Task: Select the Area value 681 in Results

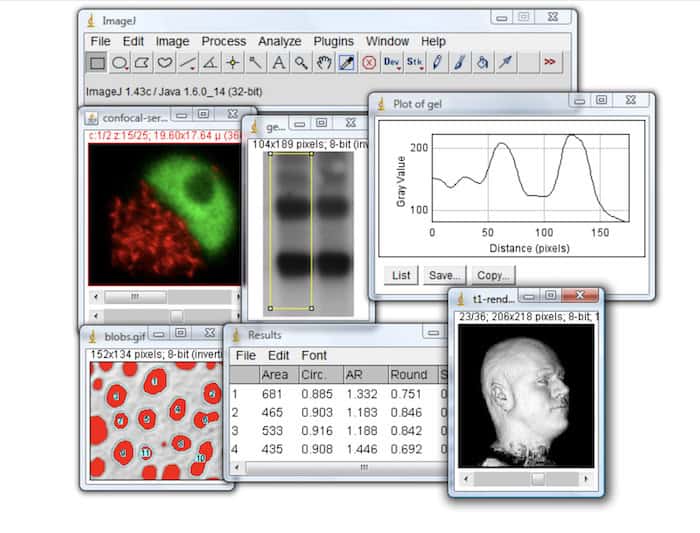Action: pyautogui.click(x=272, y=394)
